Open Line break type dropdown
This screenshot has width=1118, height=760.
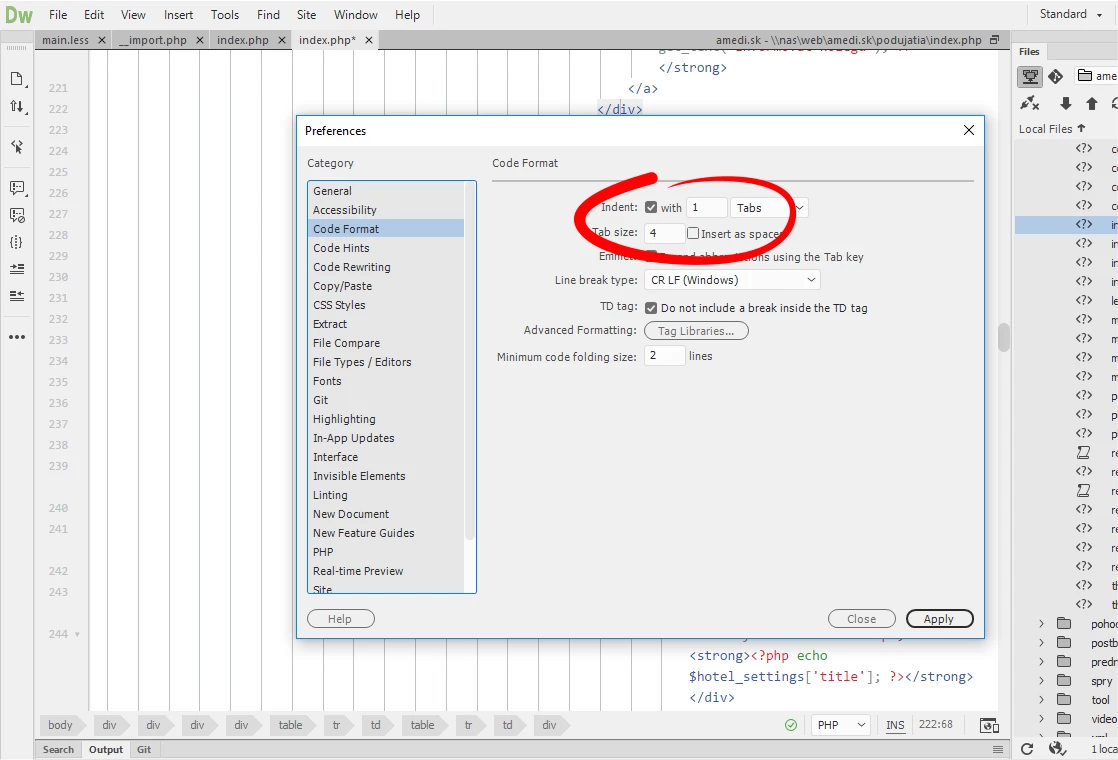pyautogui.click(x=732, y=279)
